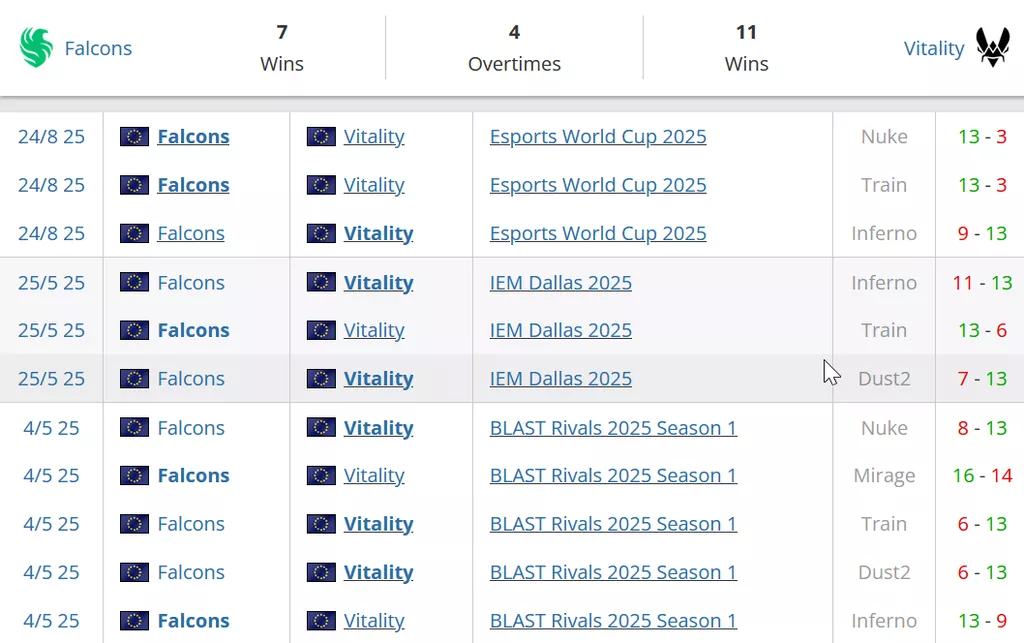The image size is (1024, 643).
Task: Click the 25/5 25 date on Train row
Action: [x=51, y=331]
